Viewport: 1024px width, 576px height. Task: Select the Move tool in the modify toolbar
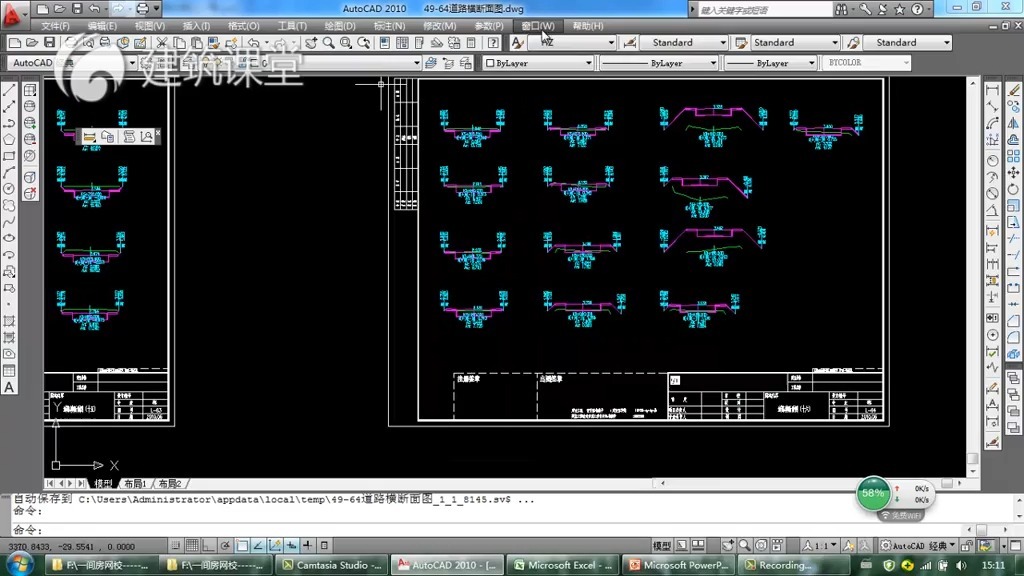pos(1014,172)
